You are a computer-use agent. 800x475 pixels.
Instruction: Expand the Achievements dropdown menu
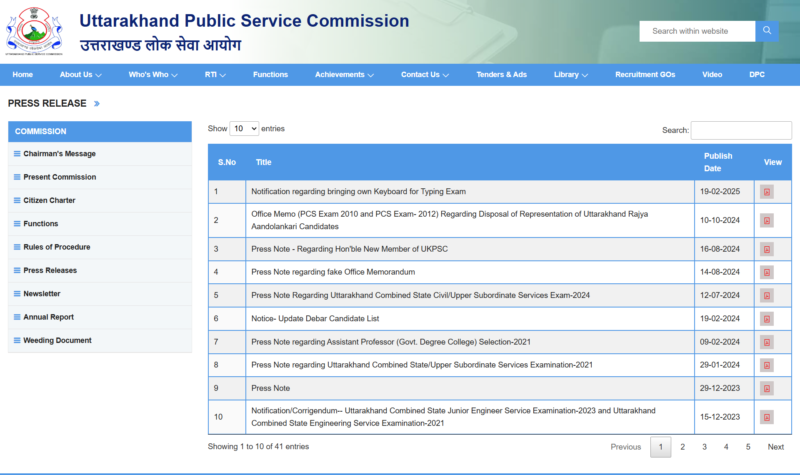pos(344,75)
